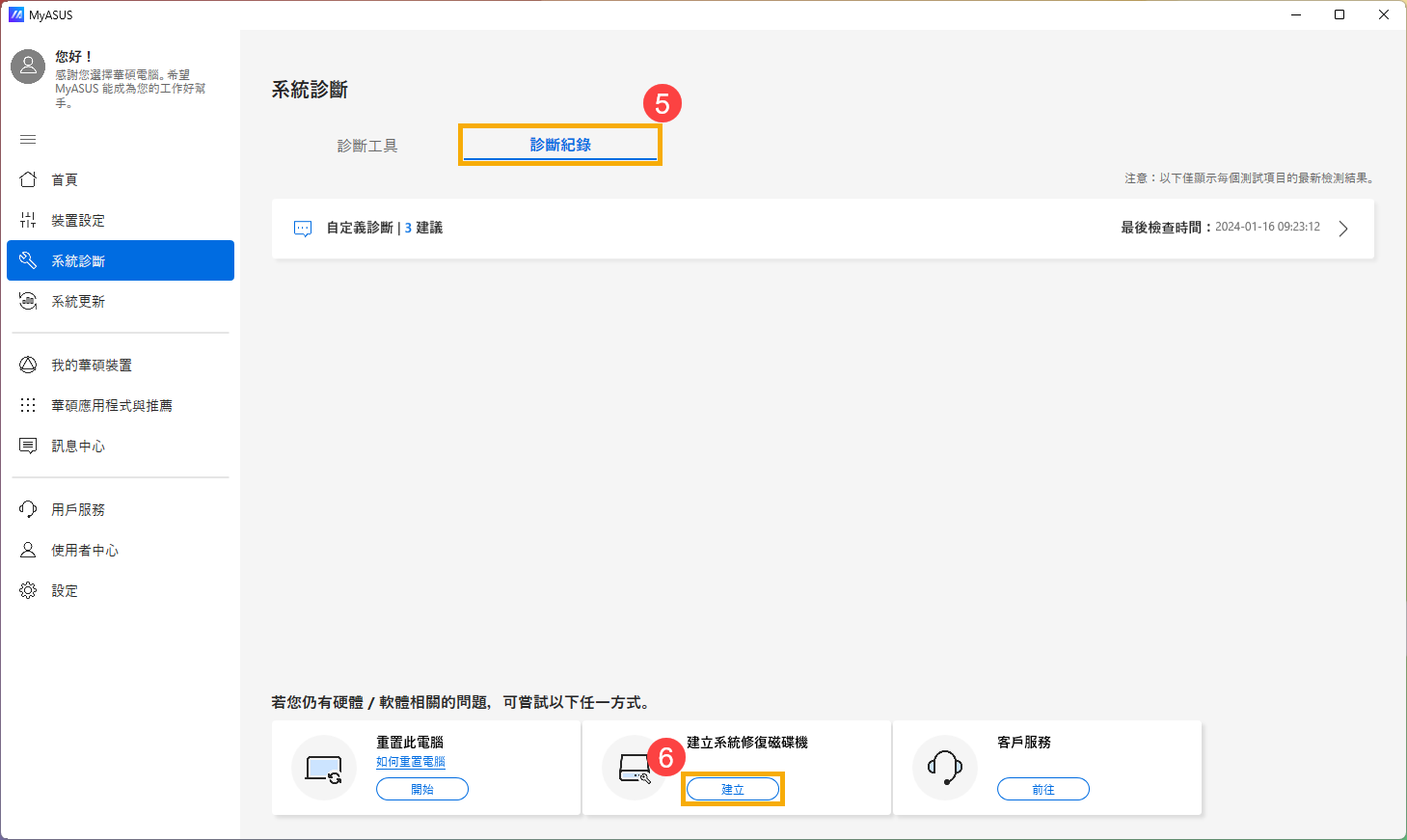The width and height of the screenshot is (1407, 840).
Task: Open the 如何重置電腦 link
Action: click(411, 762)
